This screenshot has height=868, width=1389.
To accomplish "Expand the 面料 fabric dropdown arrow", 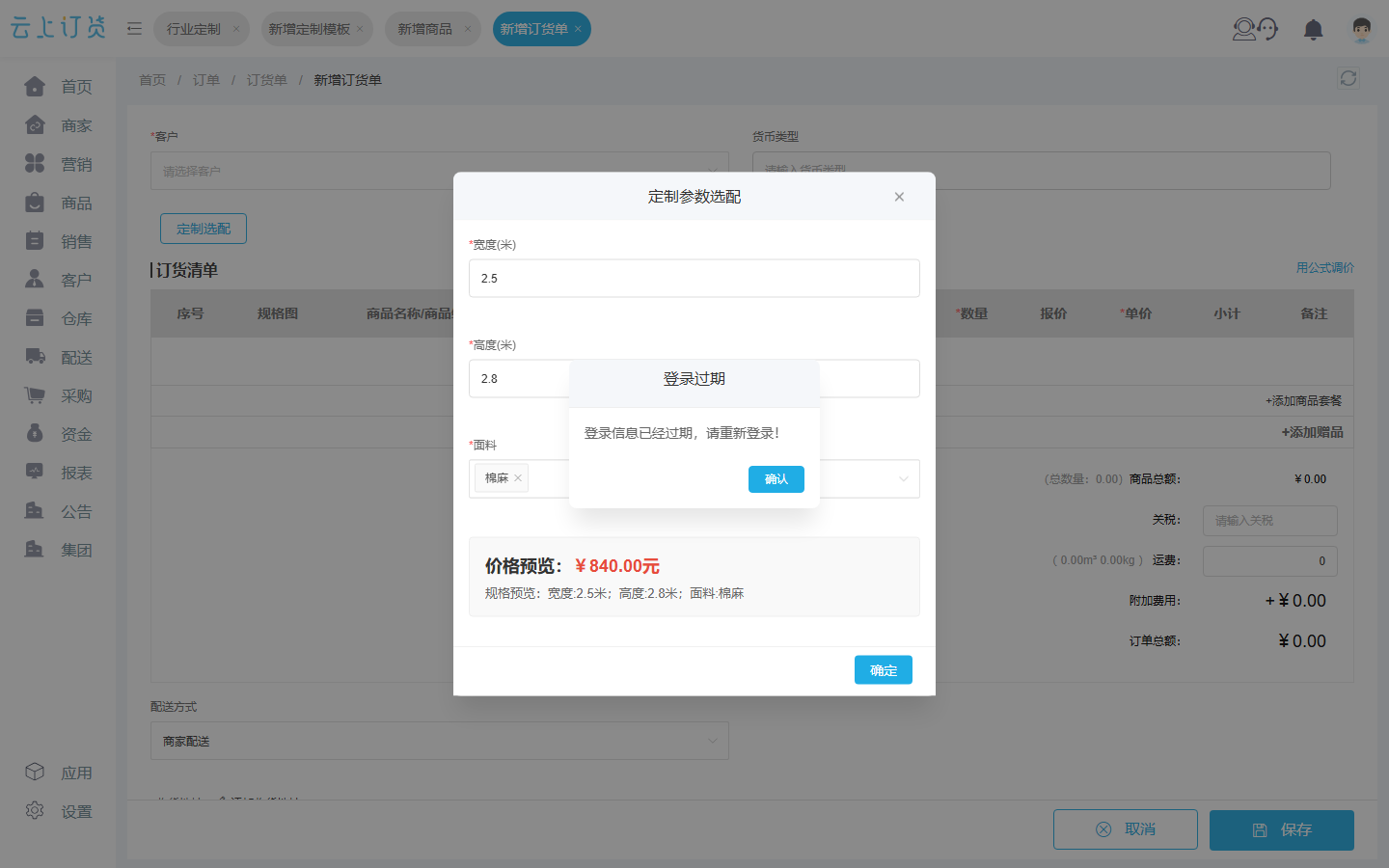I will pyautogui.click(x=904, y=479).
